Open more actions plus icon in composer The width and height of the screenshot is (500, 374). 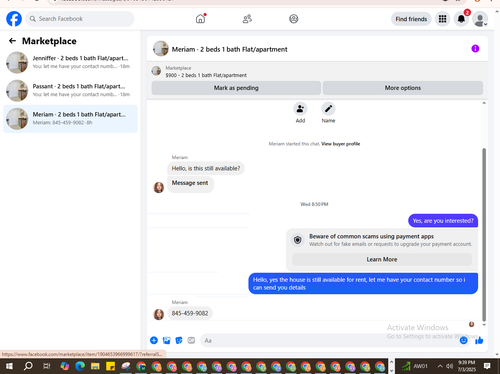[x=154, y=340]
